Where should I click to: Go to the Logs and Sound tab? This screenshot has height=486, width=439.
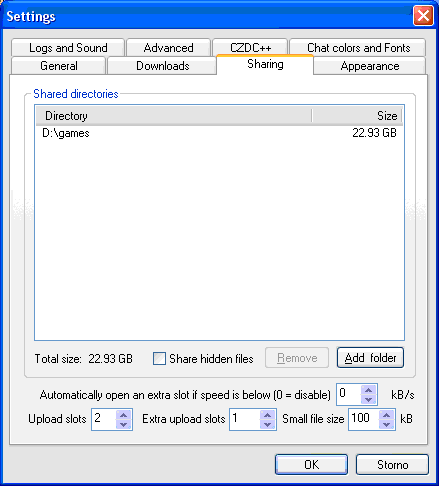click(68, 47)
